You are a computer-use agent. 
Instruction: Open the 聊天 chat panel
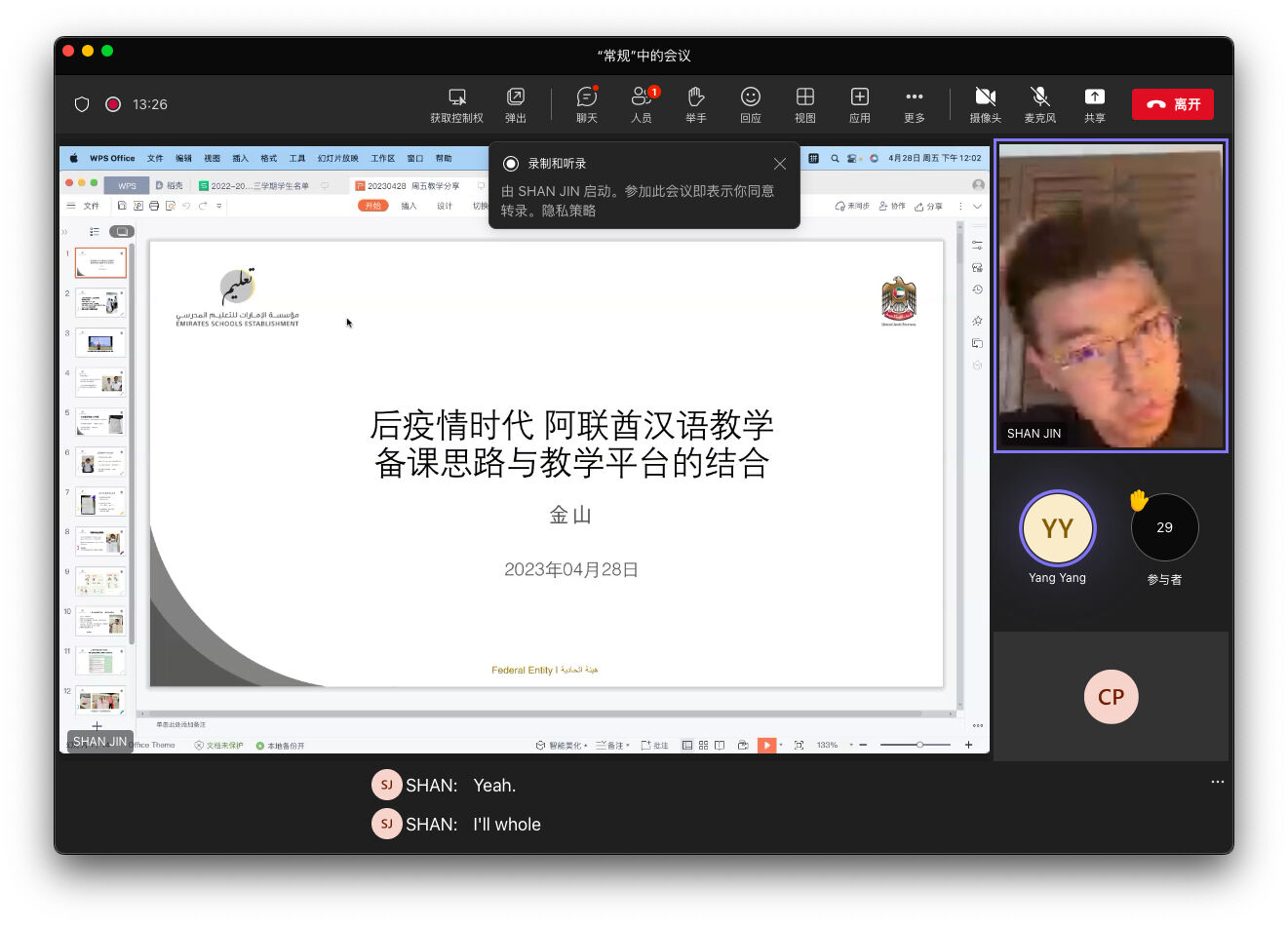point(586,105)
